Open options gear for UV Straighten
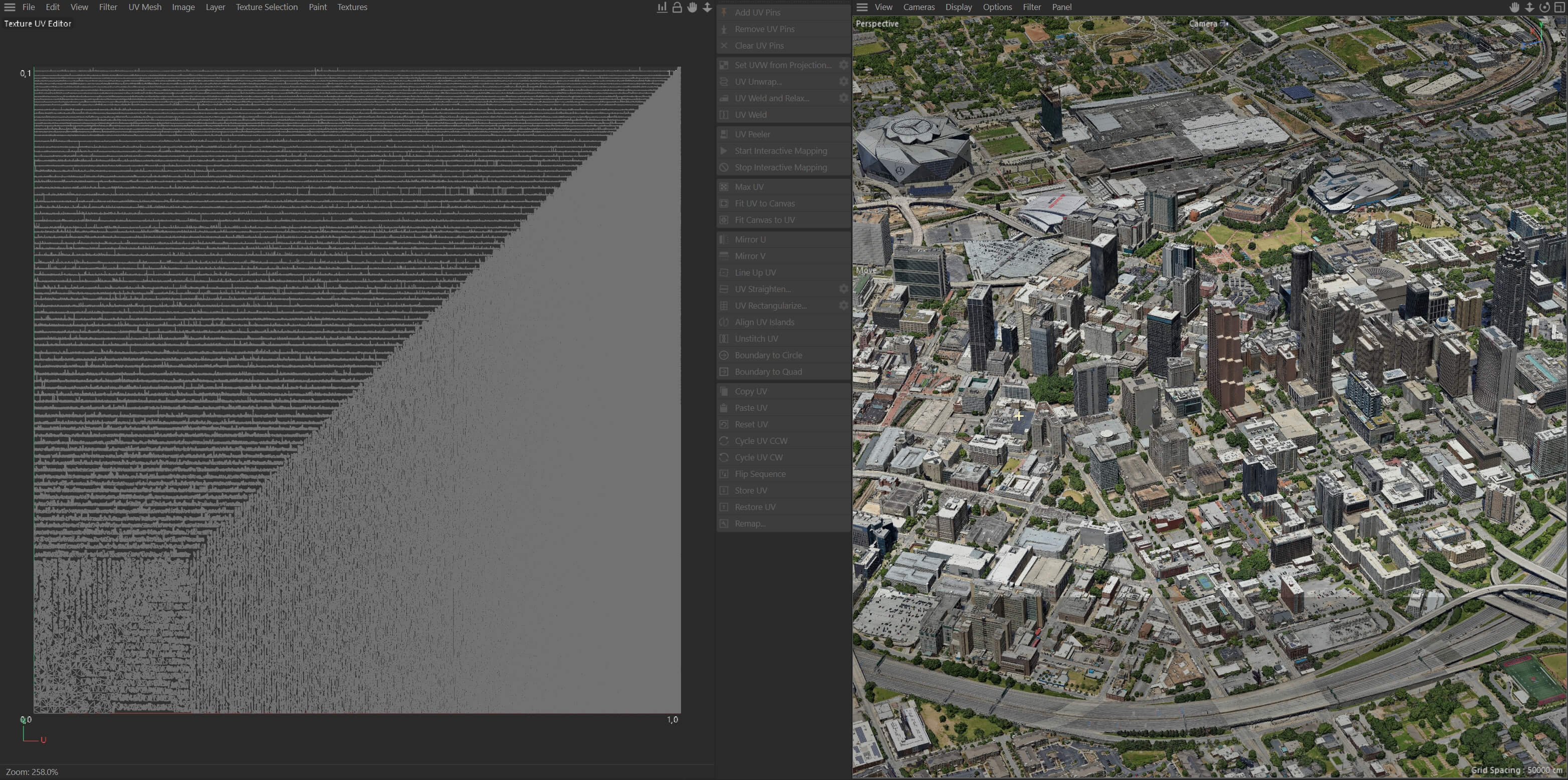 (x=844, y=289)
